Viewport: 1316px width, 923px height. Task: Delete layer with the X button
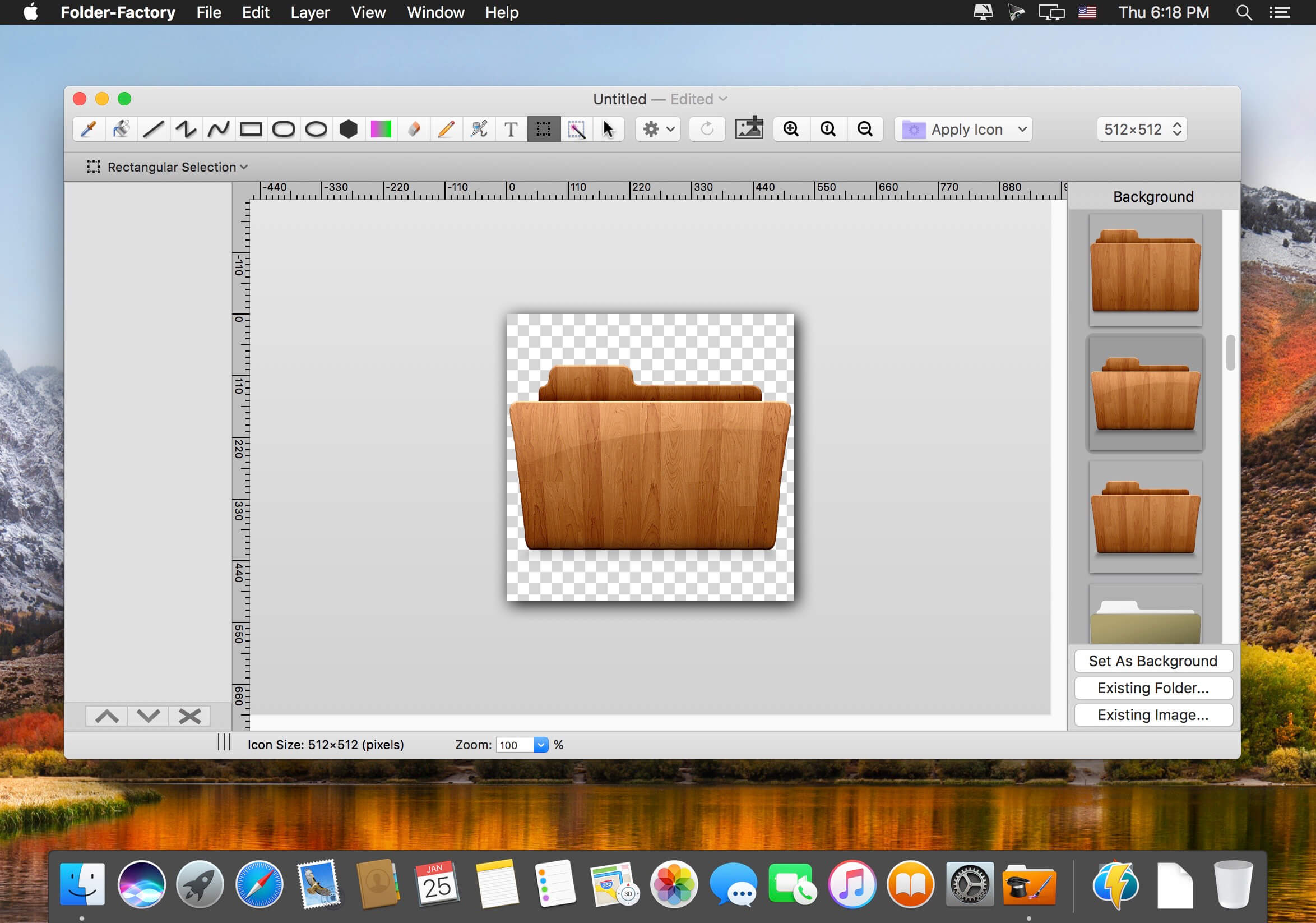click(x=189, y=716)
